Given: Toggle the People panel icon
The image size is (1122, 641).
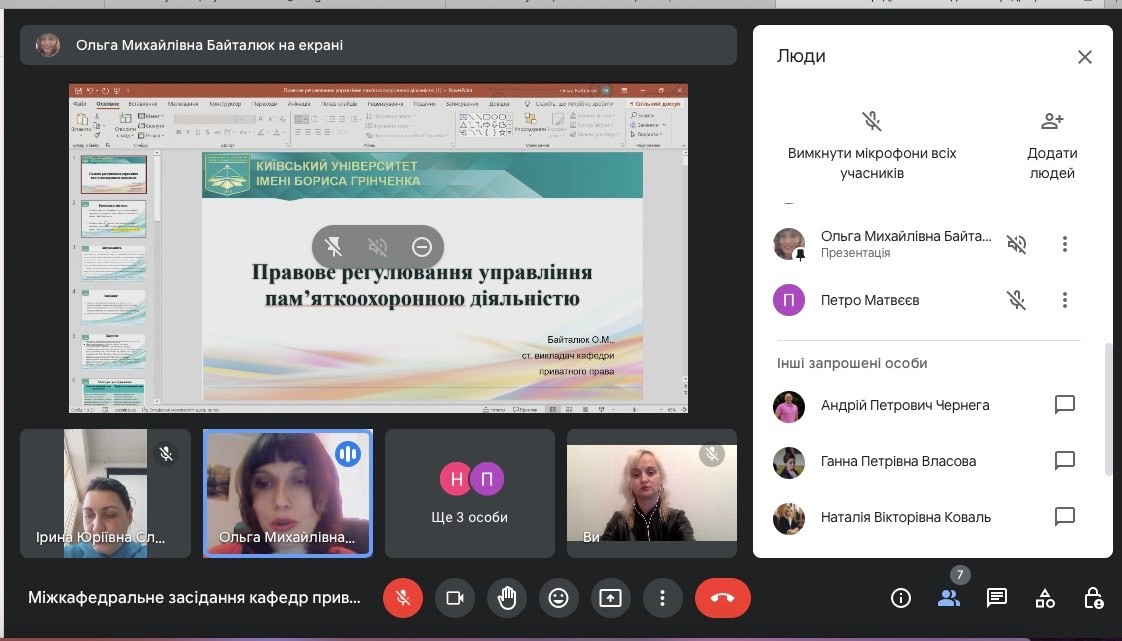Looking at the screenshot, I should pyautogui.click(x=948, y=598).
